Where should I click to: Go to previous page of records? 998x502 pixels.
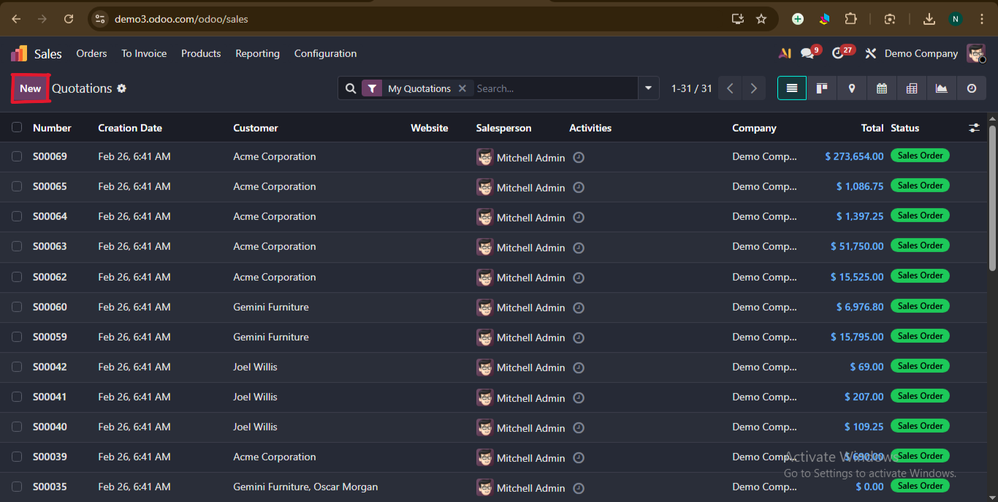pos(730,88)
